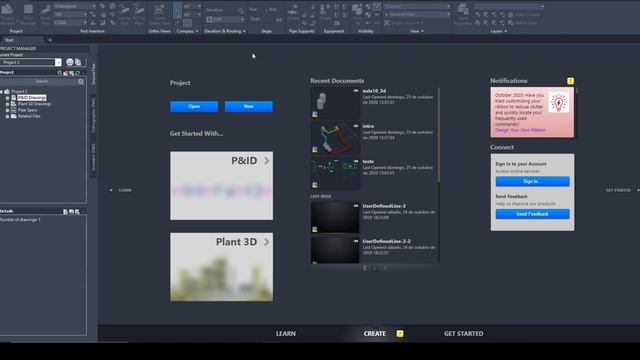Click the yellow Notifications count badge
Screen dimensions: 640x360
coord(570,81)
